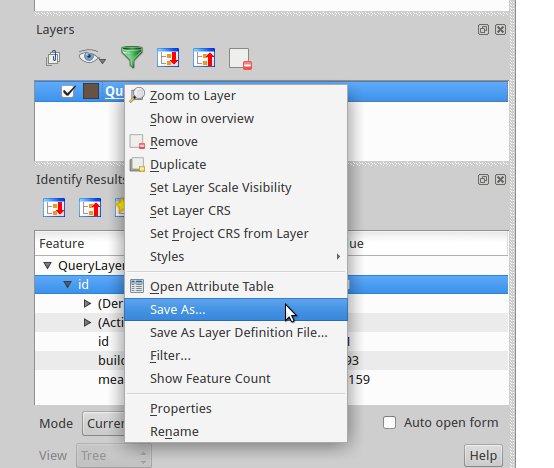Click the green filter legend funnel icon
Image resolution: width=554 pixels, height=468 pixels.
click(x=132, y=57)
